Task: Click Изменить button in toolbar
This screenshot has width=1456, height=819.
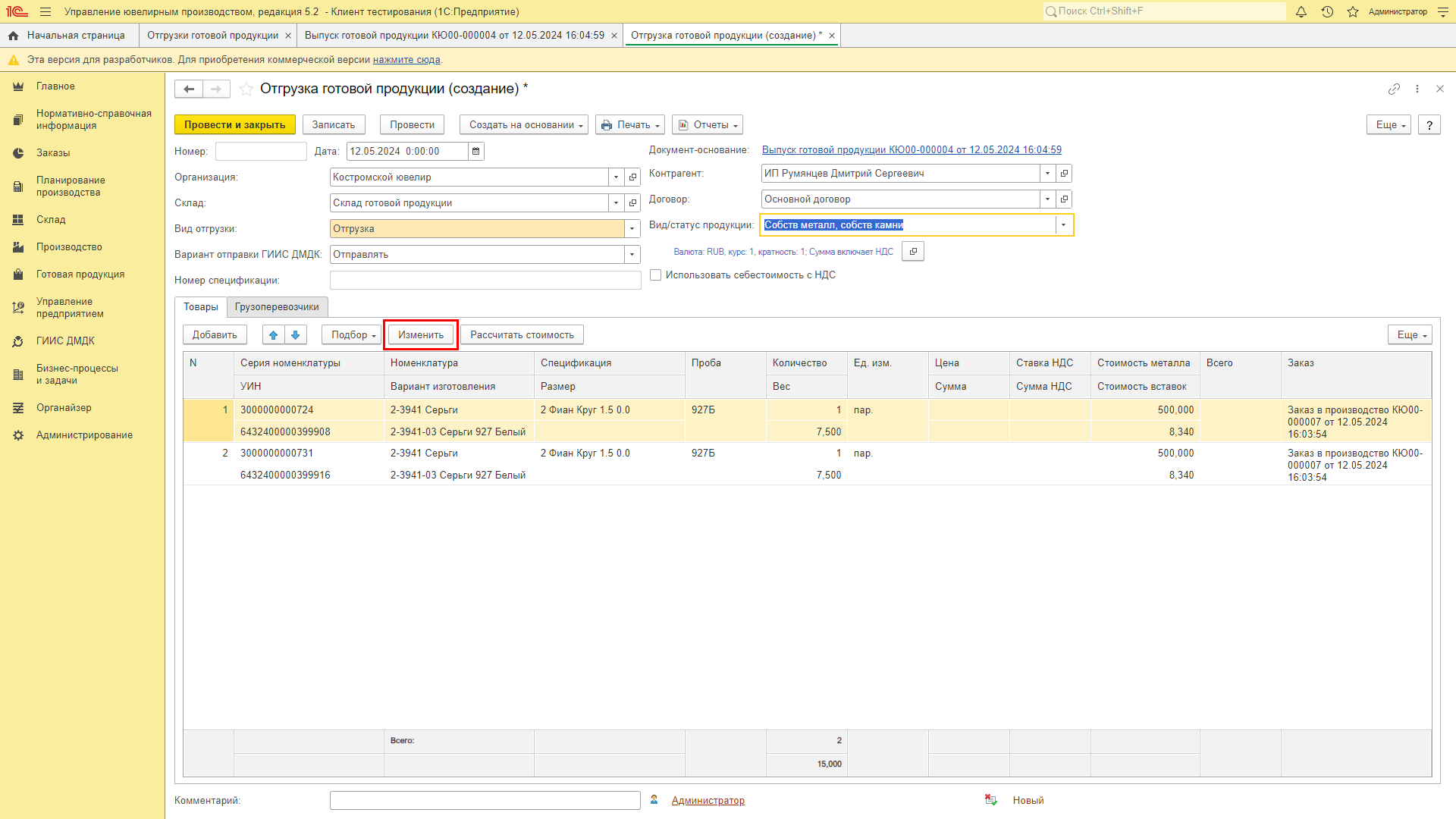Action: click(x=420, y=334)
